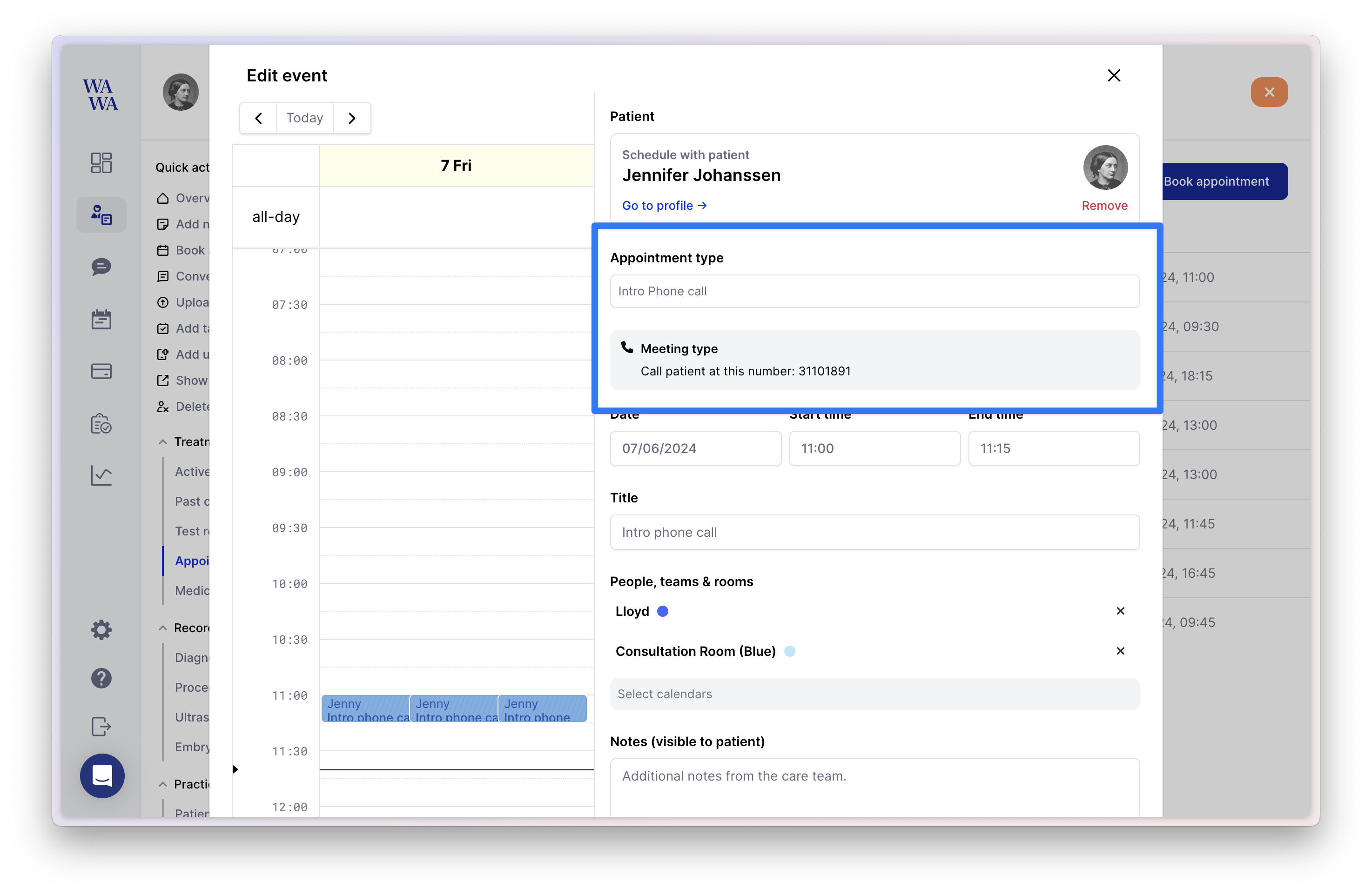Open the dashboard overview icon

100,162
